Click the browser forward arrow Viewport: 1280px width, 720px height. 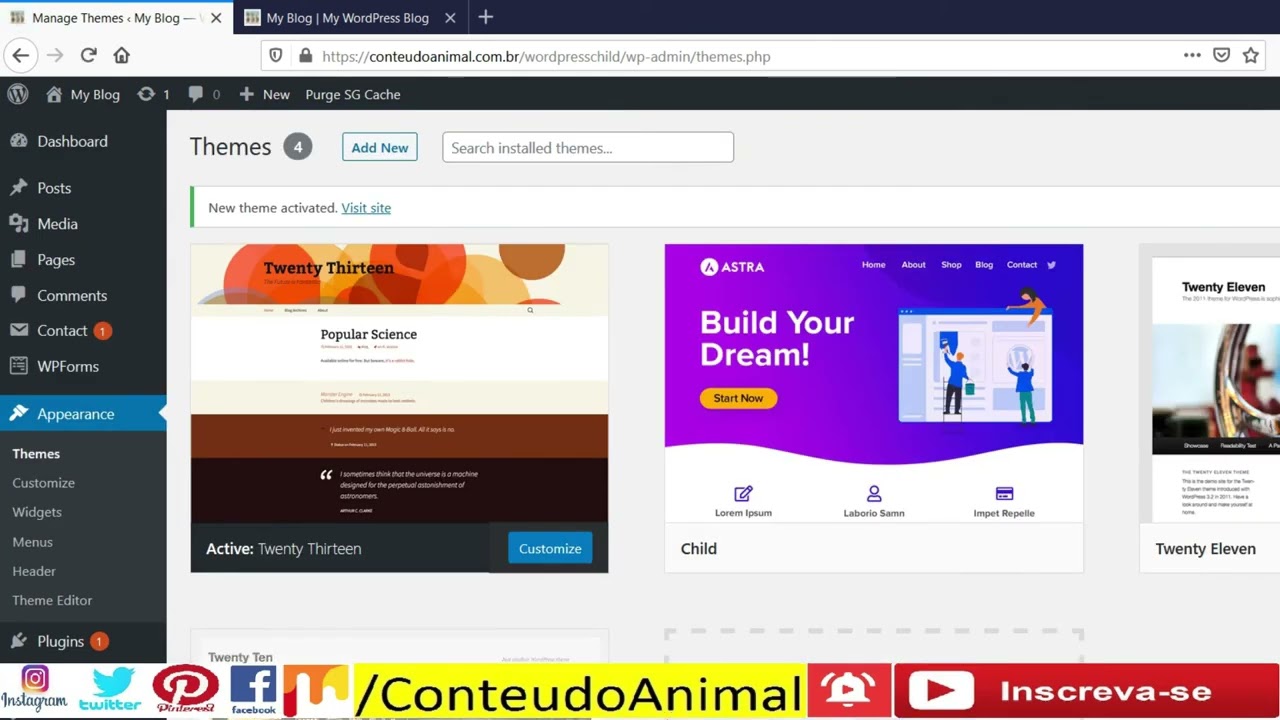pyautogui.click(x=55, y=56)
